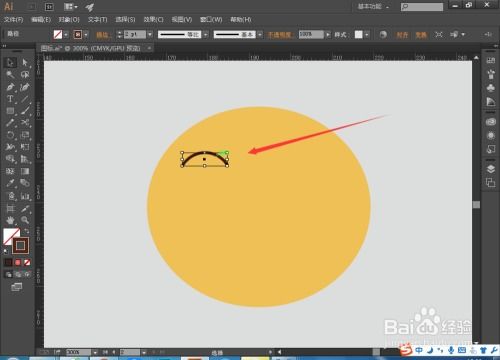This screenshot has height=360, width=500.
Task: Expand the graphic style dropdown
Action: [x=367, y=34]
